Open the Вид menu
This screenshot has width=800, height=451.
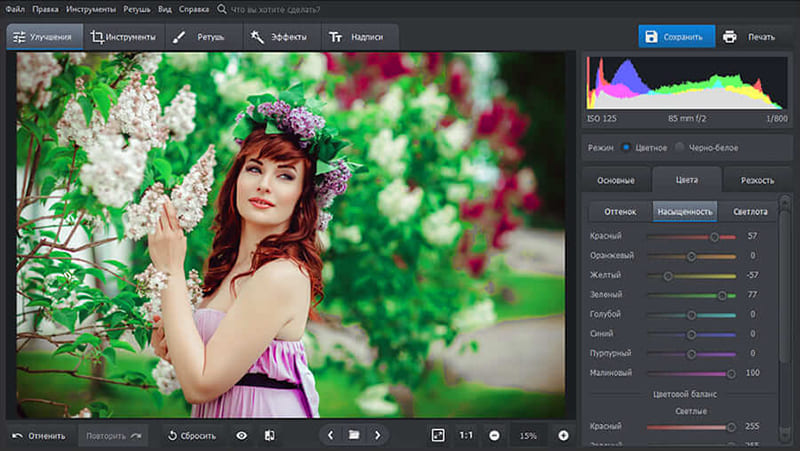(x=164, y=9)
